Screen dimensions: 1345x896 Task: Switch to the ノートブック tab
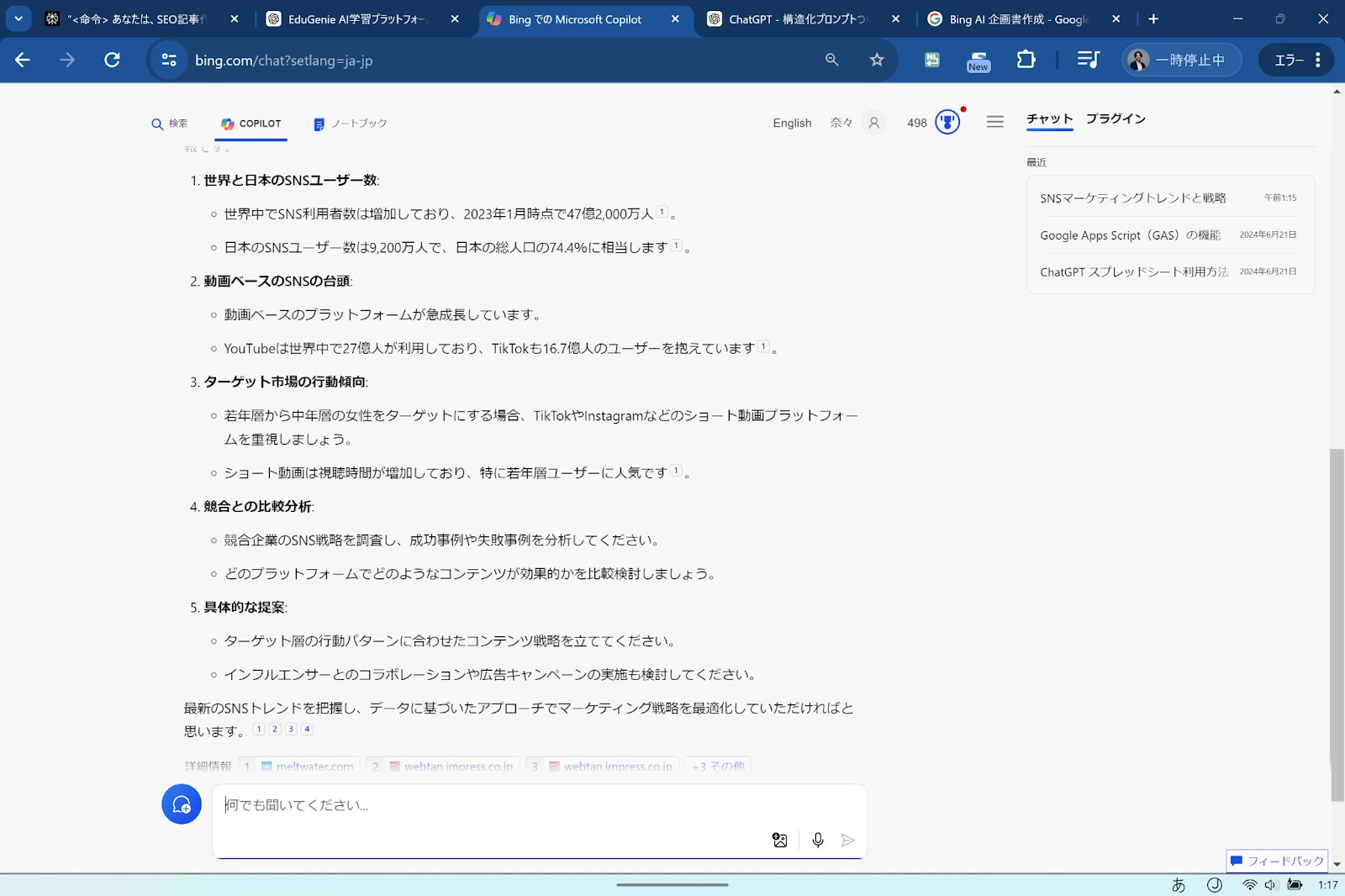[x=350, y=124]
